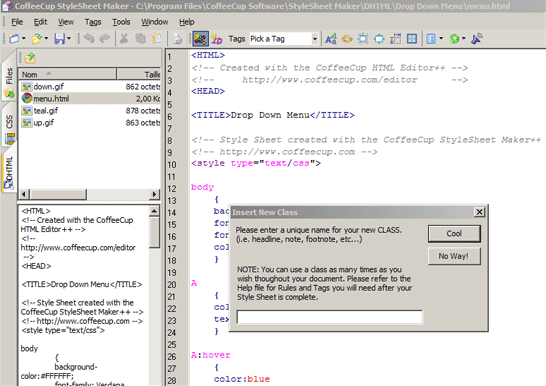Click the left arrow of file list scrollbar
Image resolution: width=546 pixels, height=386 pixels.
click(x=24, y=194)
